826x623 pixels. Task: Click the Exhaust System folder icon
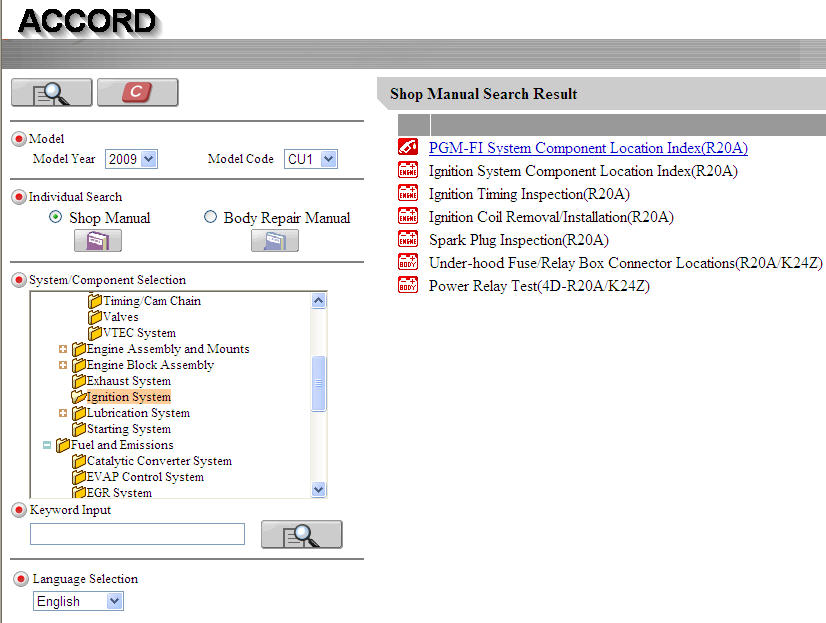[79, 381]
